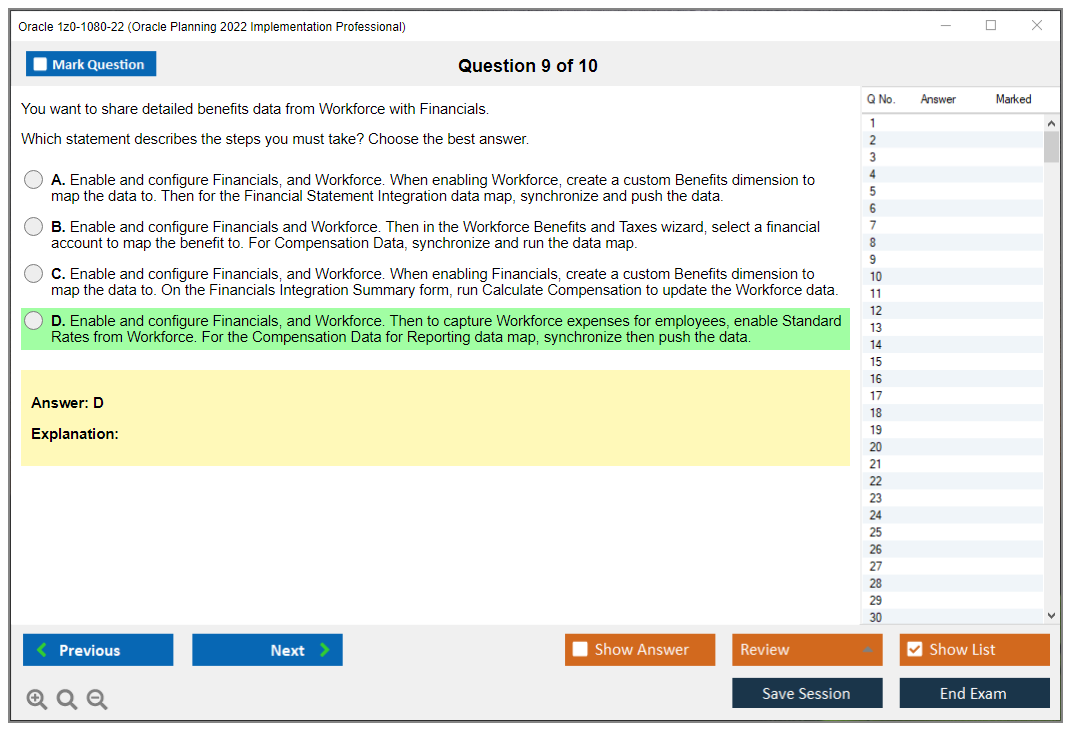Viewport: 1075px width, 735px height.
Task: Click the down arrow on the question list scrollbar
Action: 1051,615
